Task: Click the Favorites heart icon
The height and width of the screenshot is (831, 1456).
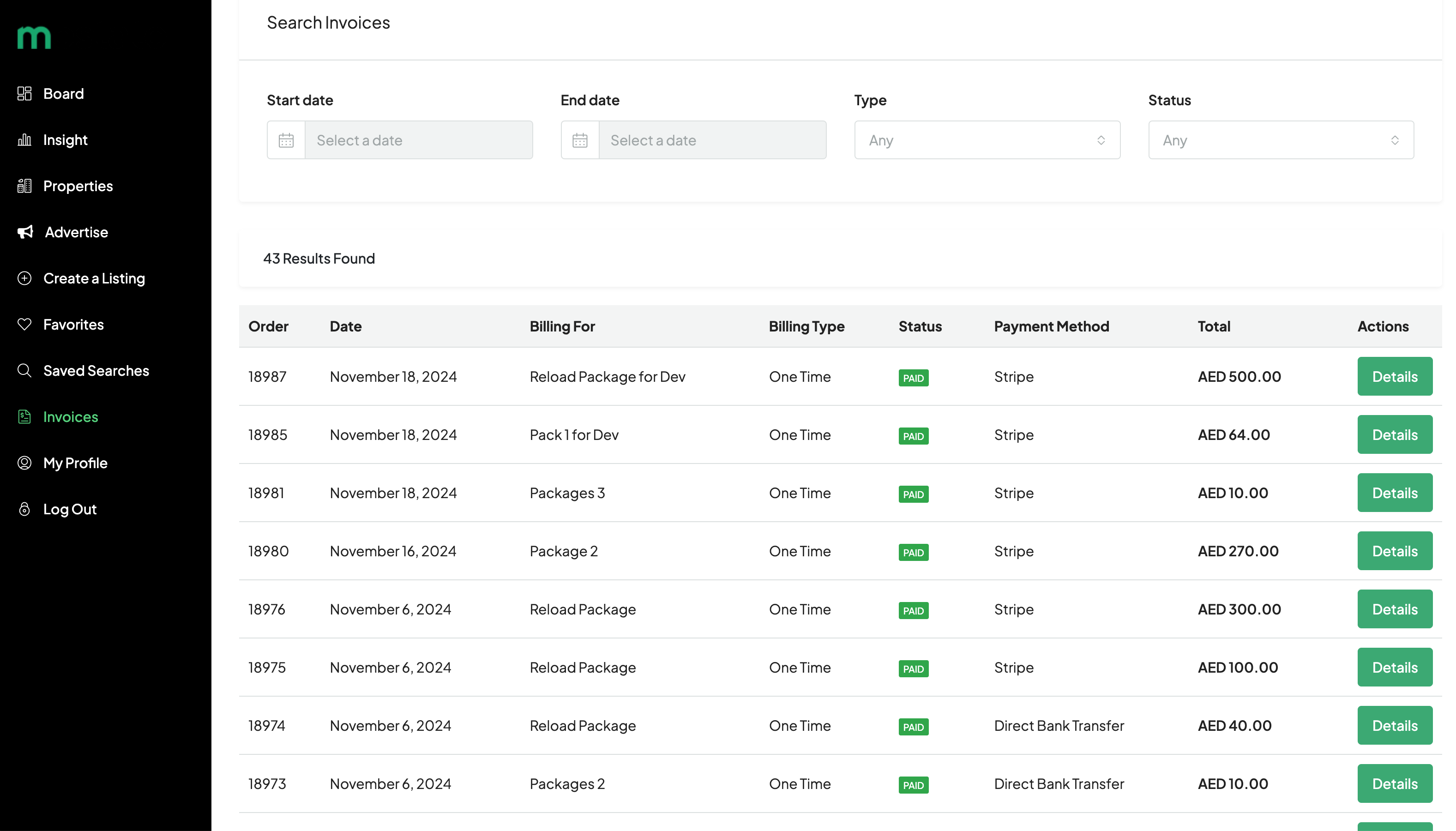Action: [24, 325]
